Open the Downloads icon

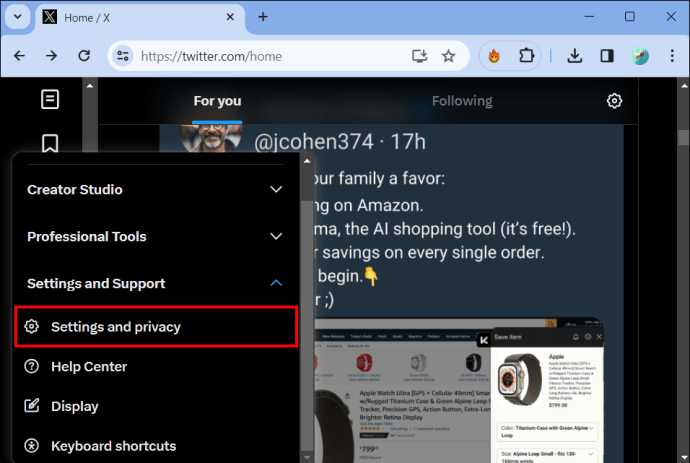[575, 56]
